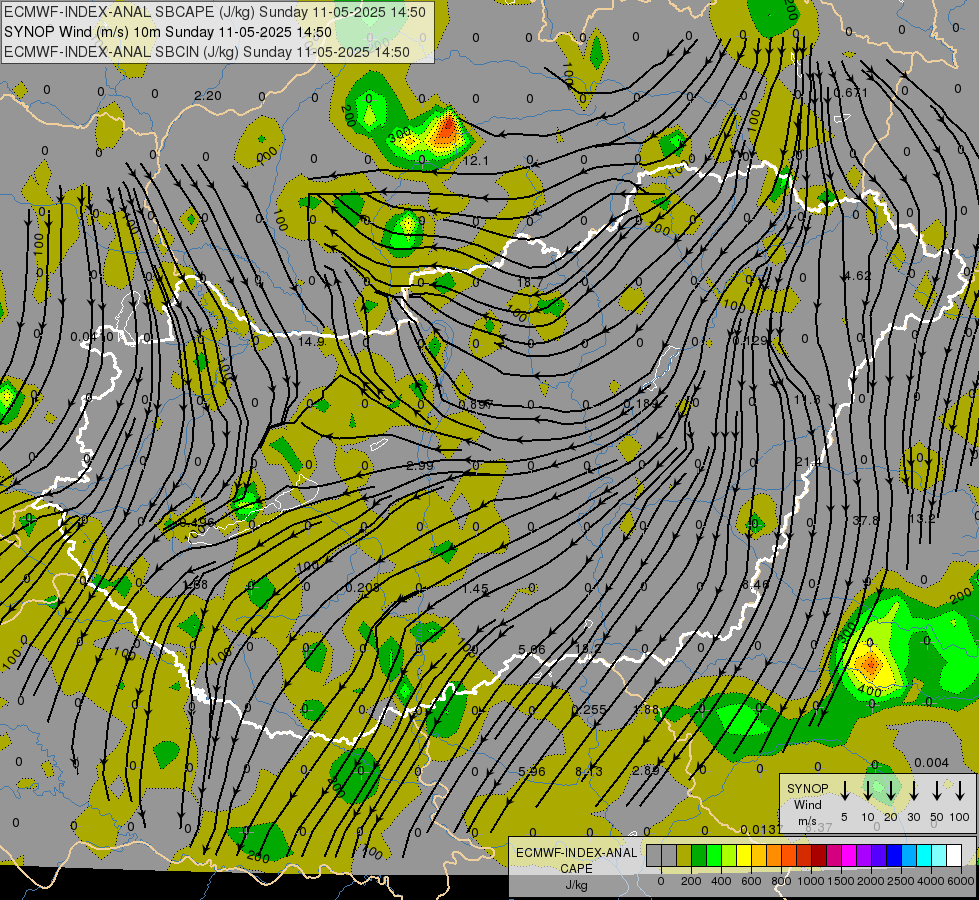Click the 12.1 value near the red hotspot
Viewport: 979px width, 900px height.
(x=476, y=161)
